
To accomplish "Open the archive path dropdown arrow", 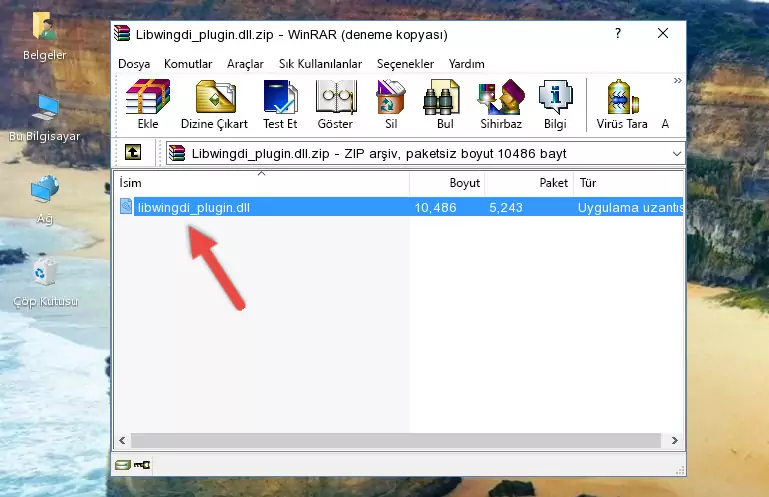I will tap(677, 154).
